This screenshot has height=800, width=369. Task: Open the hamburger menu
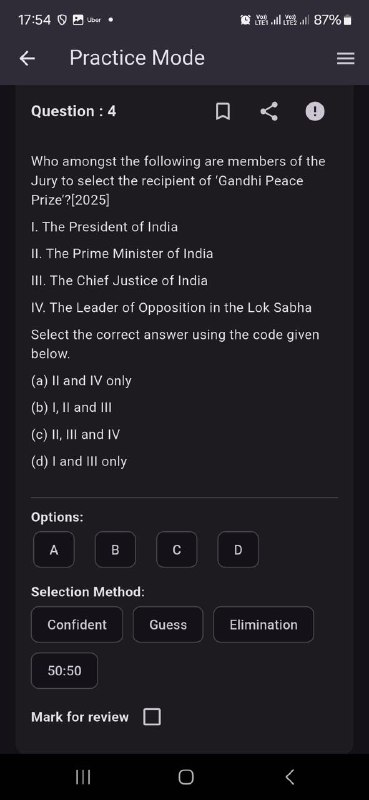point(345,59)
